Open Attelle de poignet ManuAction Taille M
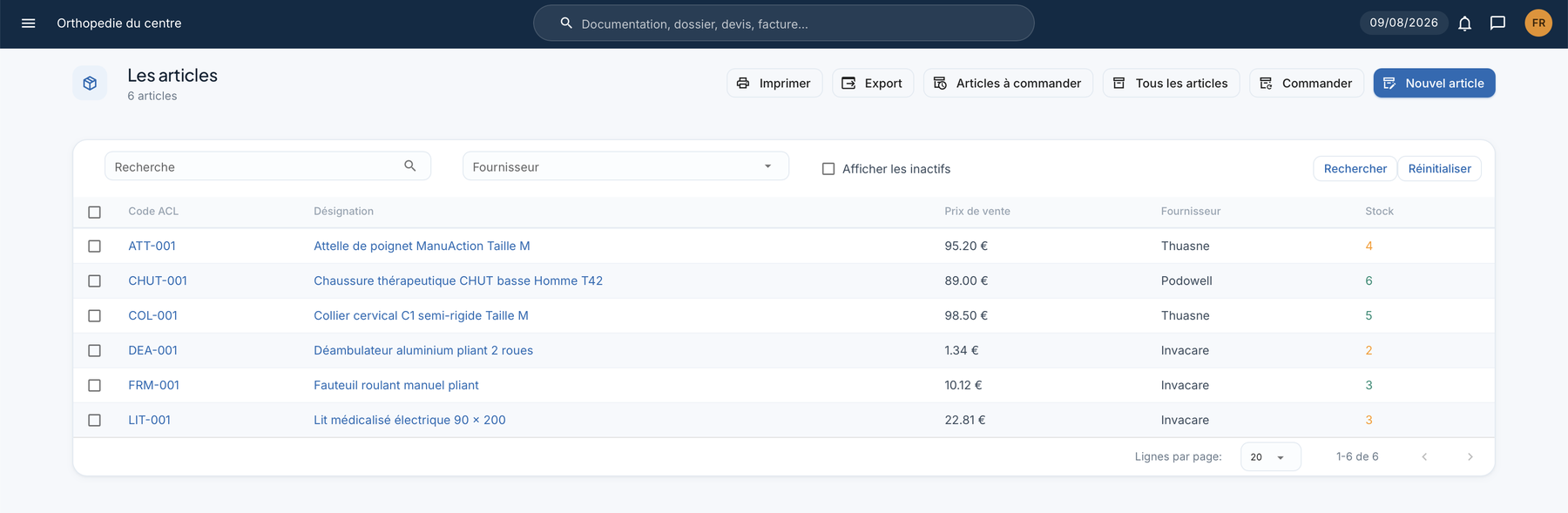Image resolution: width=1568 pixels, height=513 pixels. tap(422, 246)
